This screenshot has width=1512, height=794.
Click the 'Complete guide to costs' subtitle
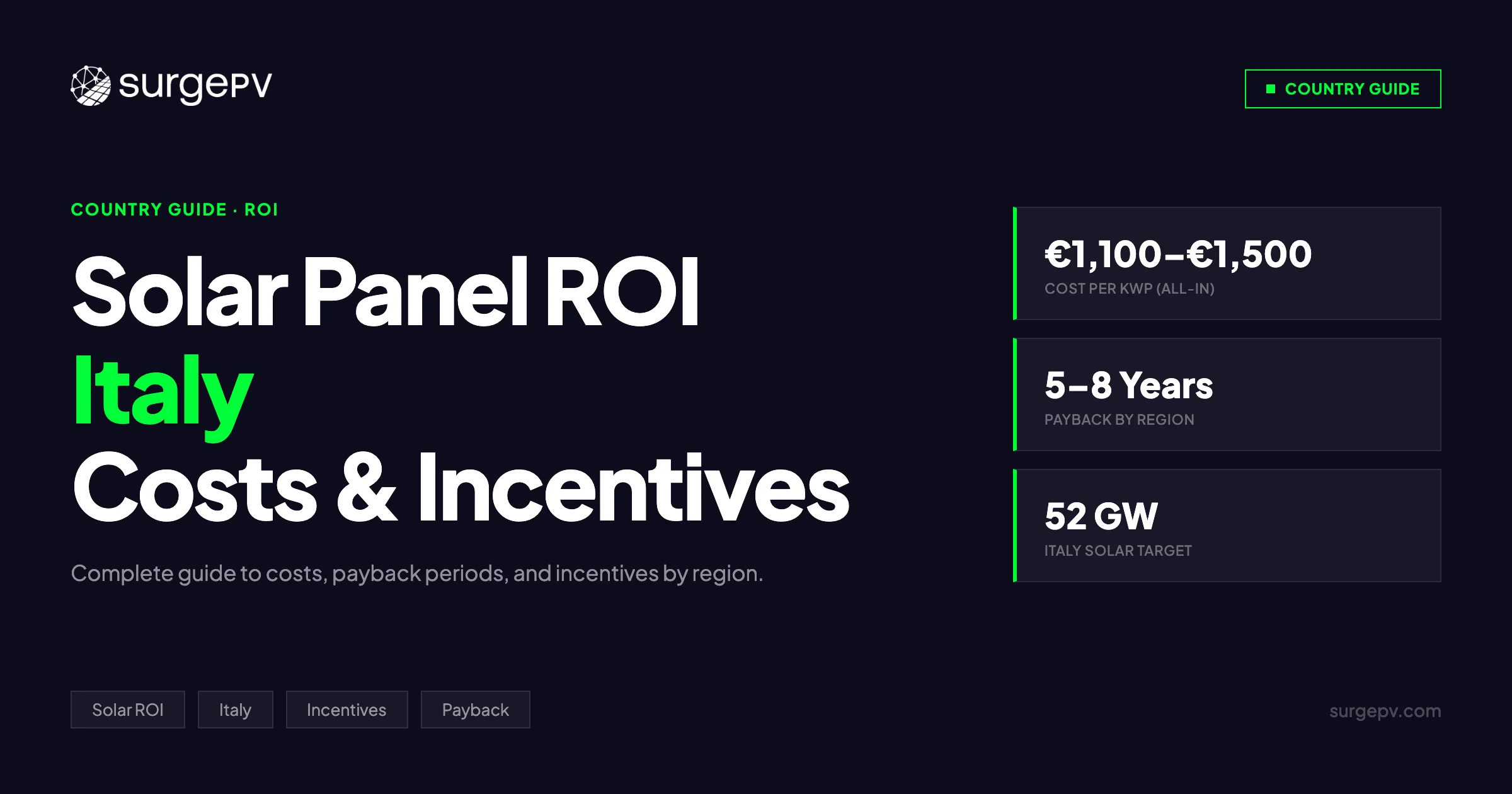tap(416, 573)
